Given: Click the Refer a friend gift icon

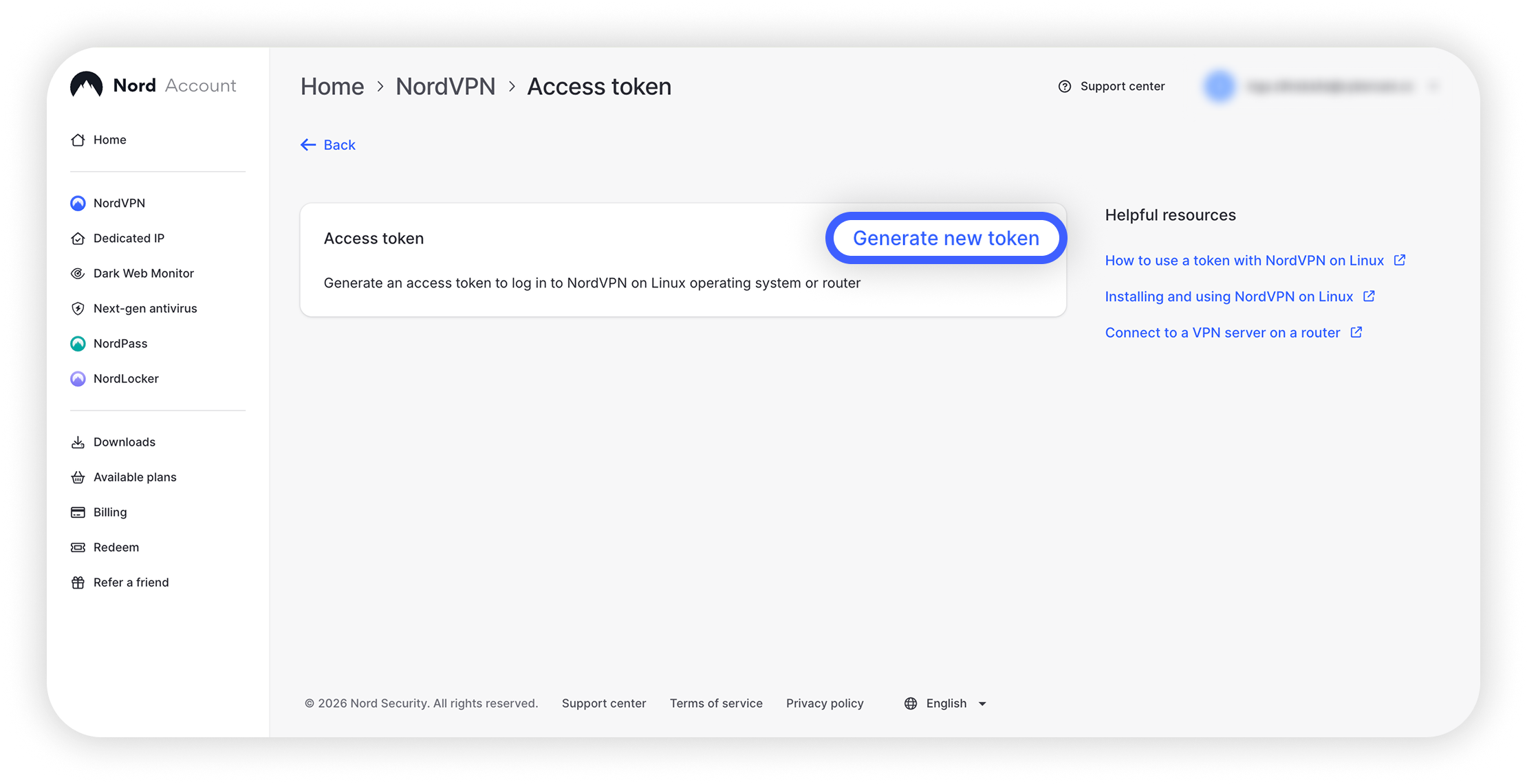Looking at the screenshot, I should pyautogui.click(x=78, y=582).
